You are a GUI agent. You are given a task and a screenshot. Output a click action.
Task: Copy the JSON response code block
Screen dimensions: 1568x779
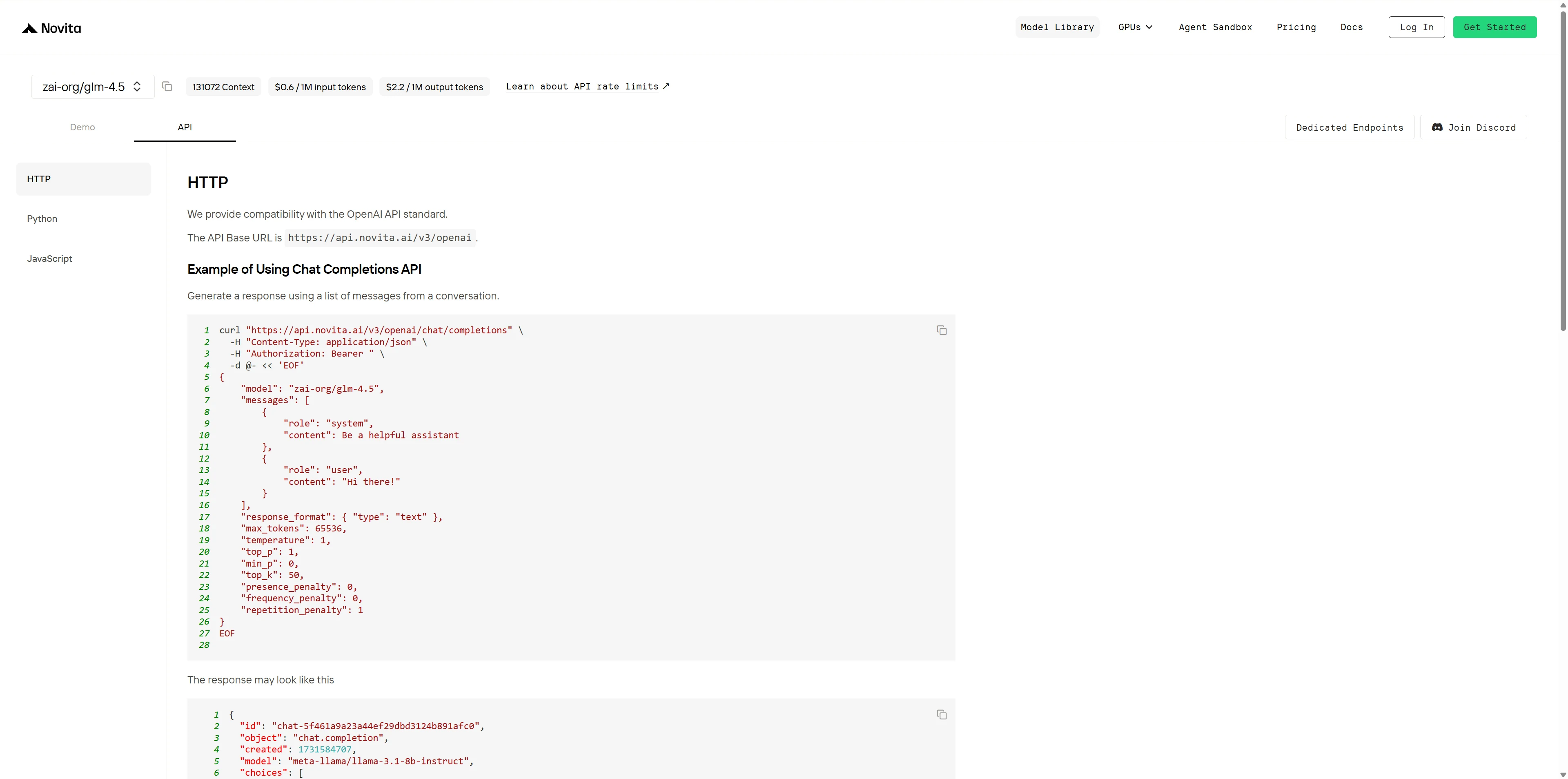pyautogui.click(x=942, y=714)
